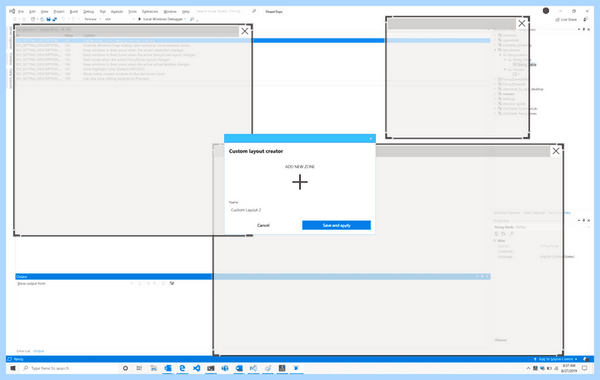Click the Save icon in Visual Studio toolbar

48,19
